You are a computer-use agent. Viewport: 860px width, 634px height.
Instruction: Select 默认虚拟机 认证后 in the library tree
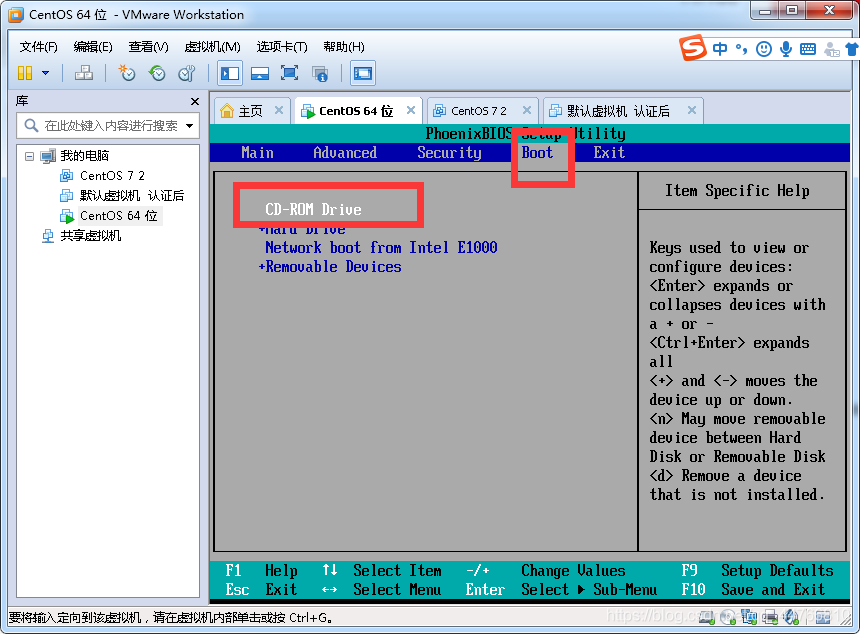tap(132, 196)
